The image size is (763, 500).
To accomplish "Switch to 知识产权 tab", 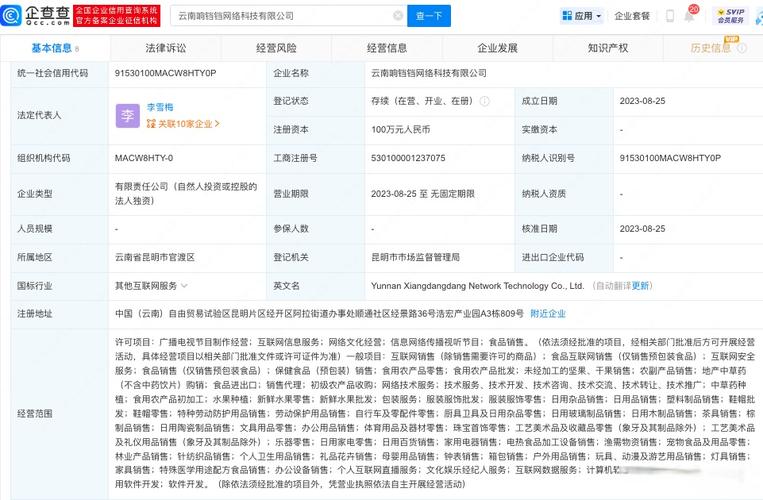I will (608, 48).
